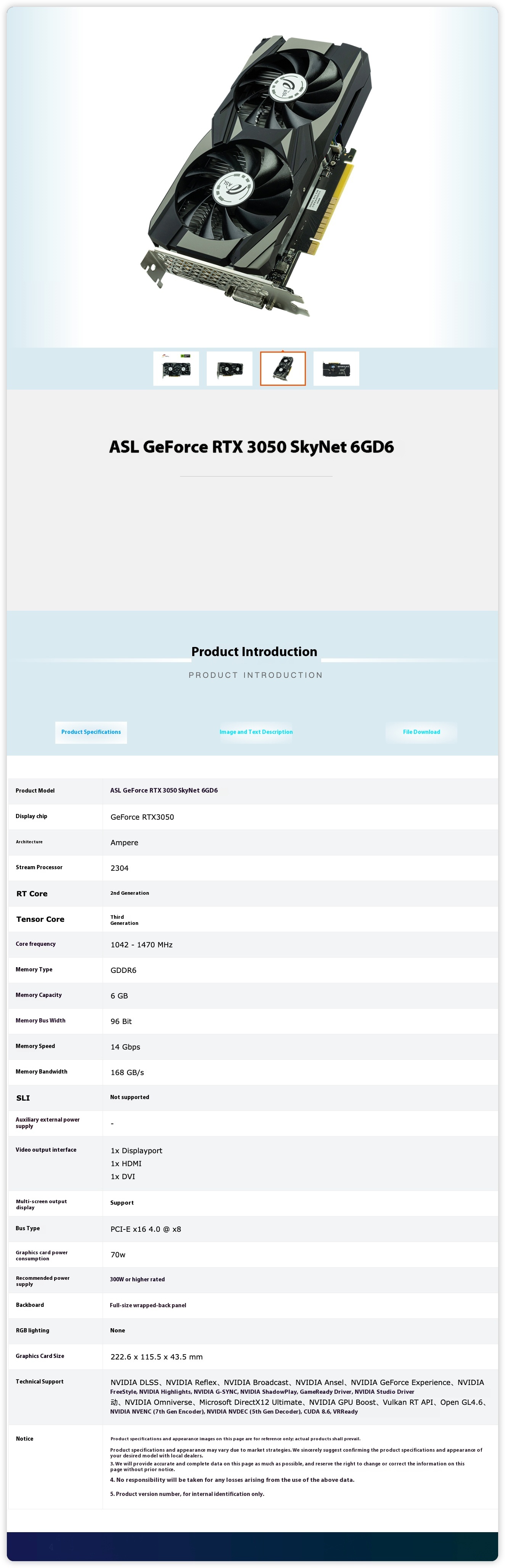Open the Product Specifications tab
Screen dimensions: 505x1568
point(91,732)
